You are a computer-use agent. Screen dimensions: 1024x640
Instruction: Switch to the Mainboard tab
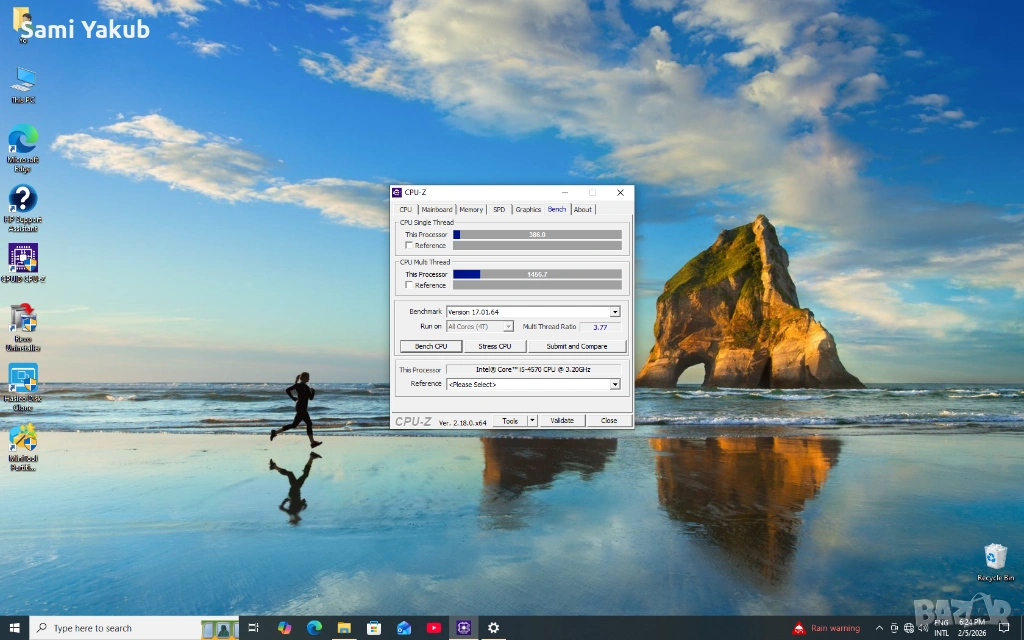coord(436,210)
